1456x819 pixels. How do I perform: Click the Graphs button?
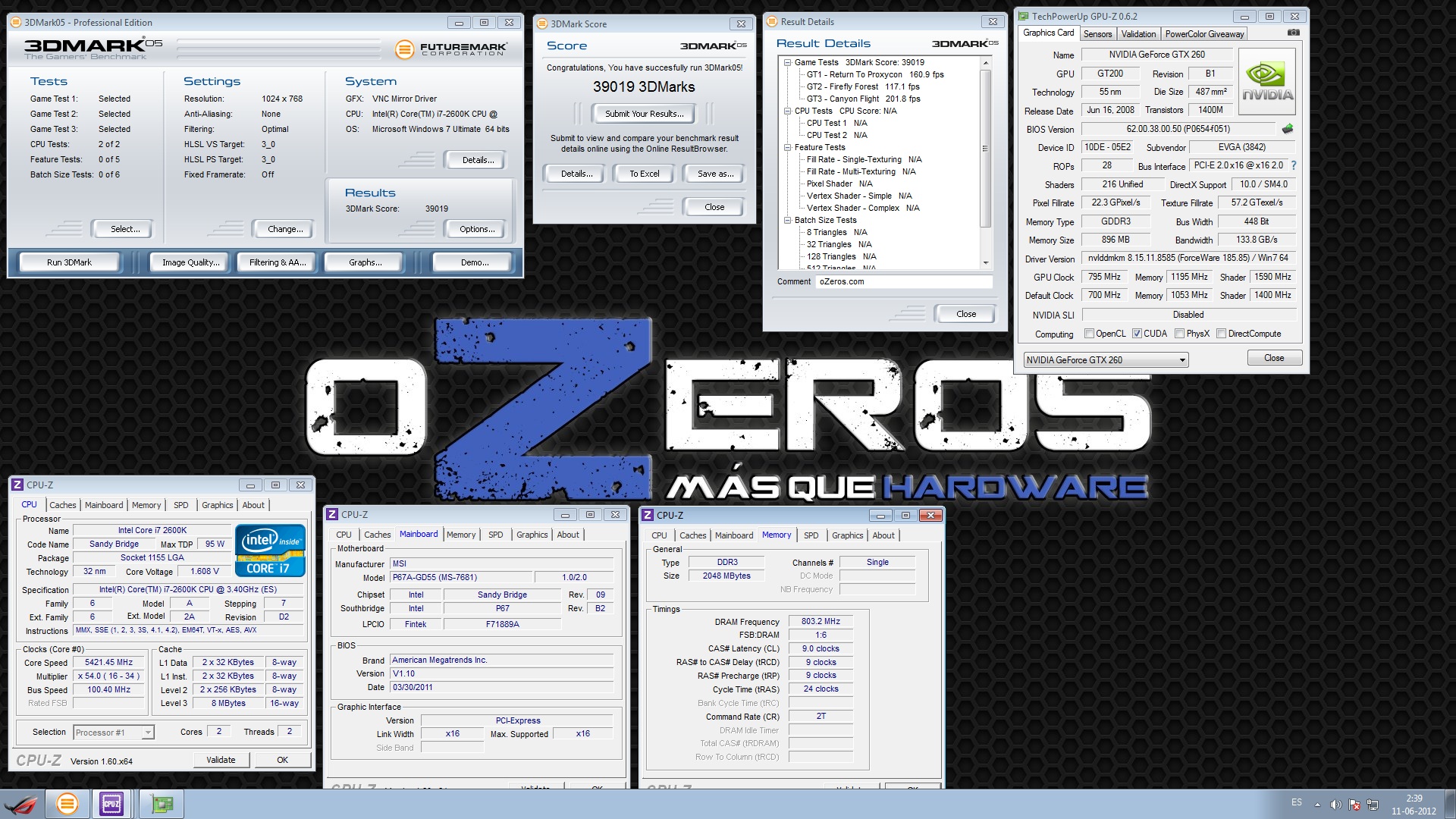pyautogui.click(x=366, y=262)
